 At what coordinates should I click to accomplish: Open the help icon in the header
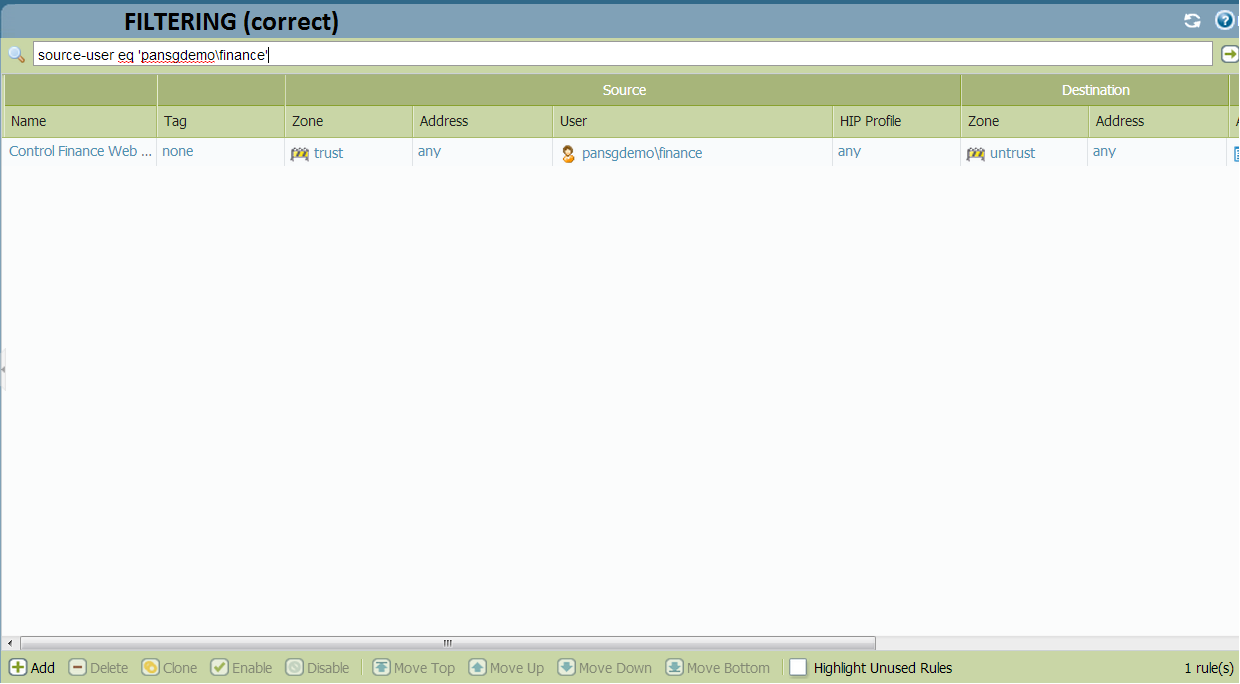[1224, 20]
